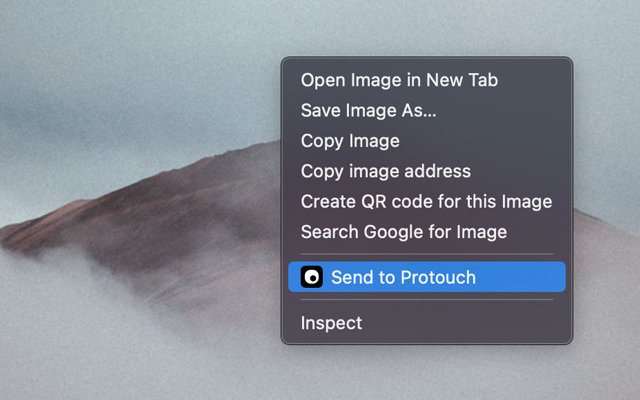
Task: Create QR code for this Image
Action: tap(427, 202)
